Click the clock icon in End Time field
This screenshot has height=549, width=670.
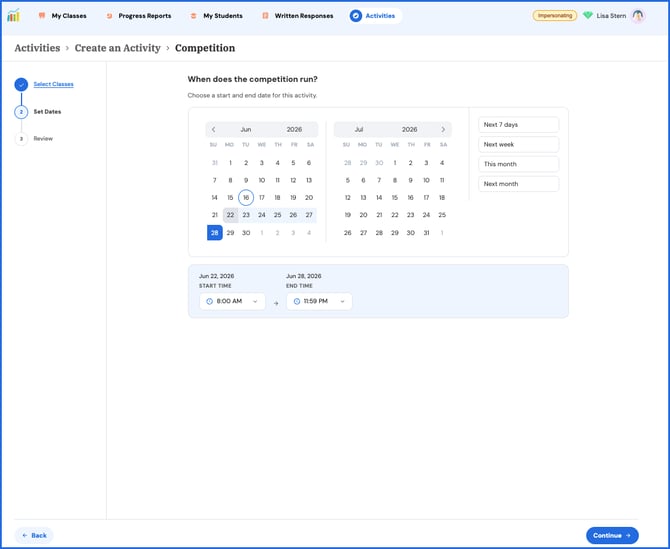pyautogui.click(x=297, y=301)
